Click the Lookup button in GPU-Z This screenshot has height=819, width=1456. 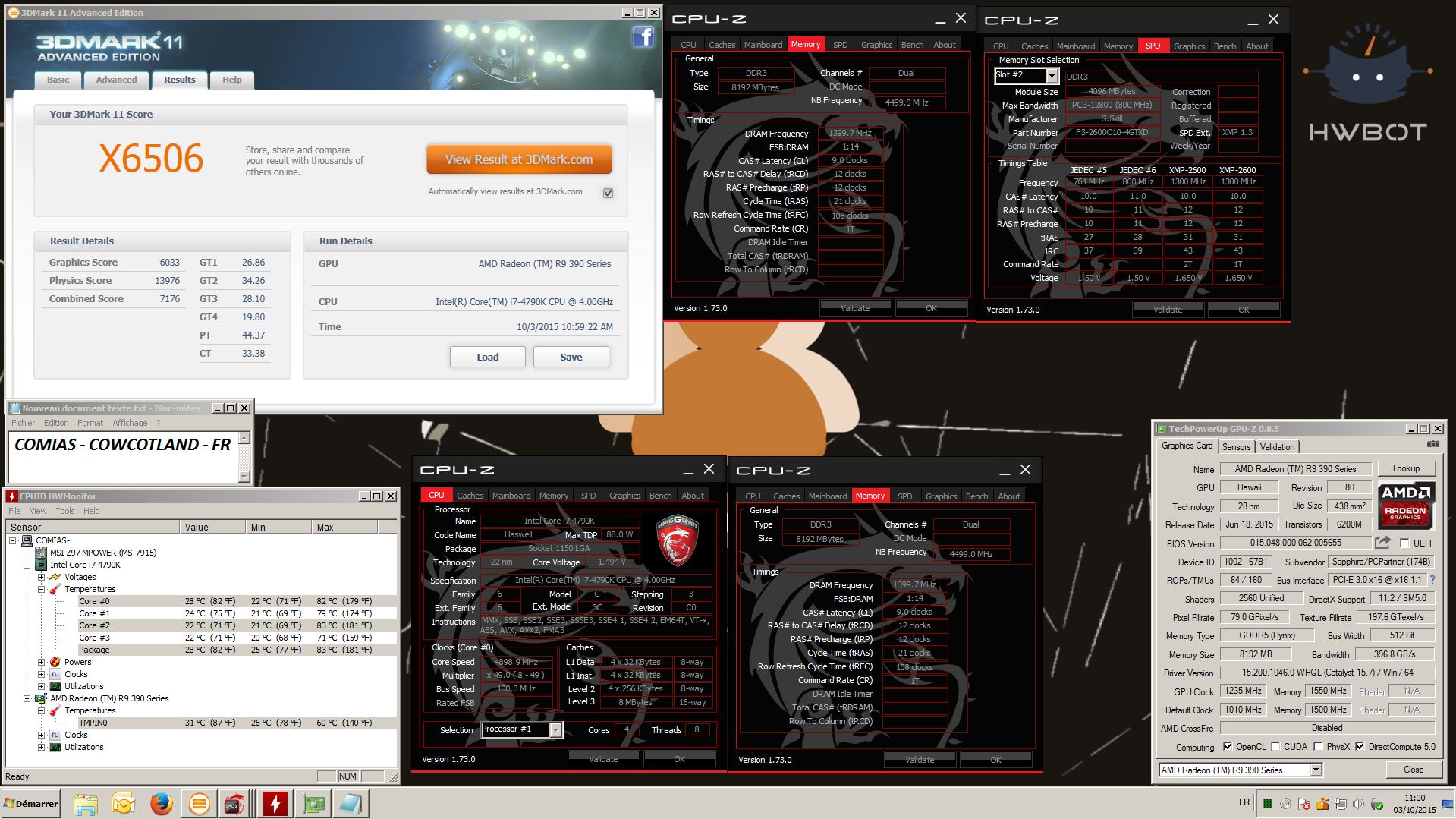click(1405, 468)
